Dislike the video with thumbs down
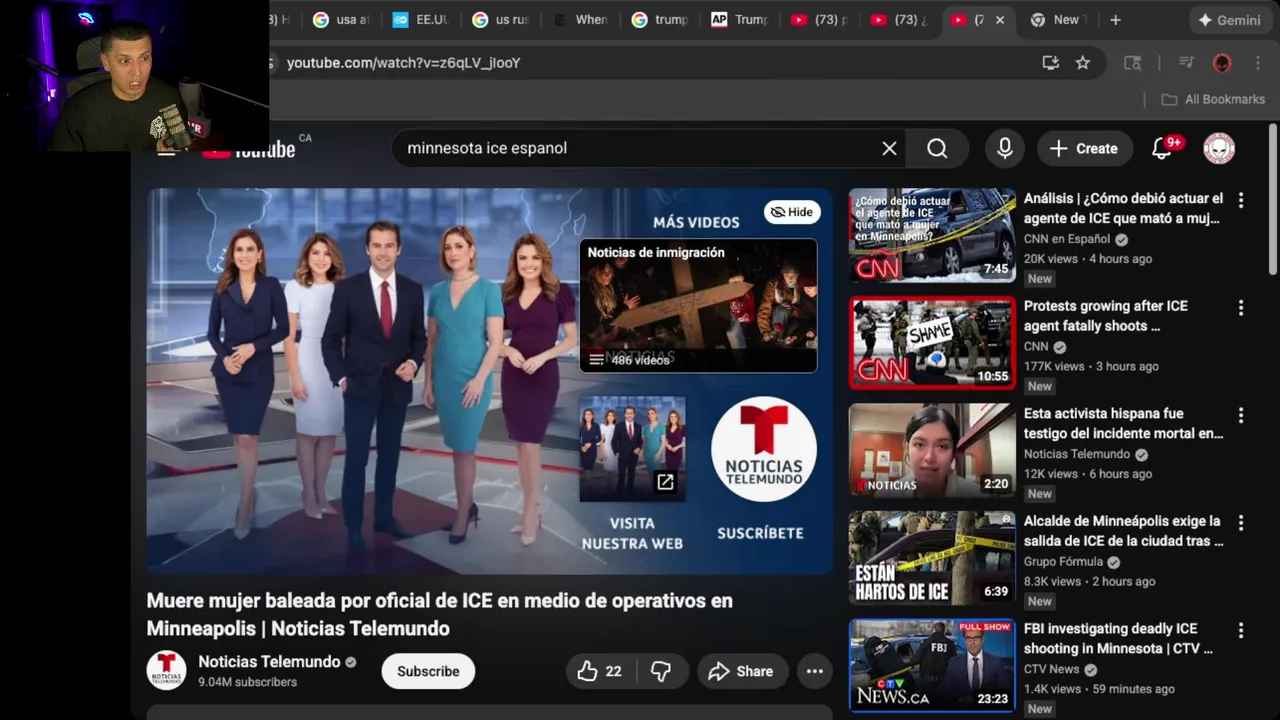The width and height of the screenshot is (1280, 720). click(660, 671)
